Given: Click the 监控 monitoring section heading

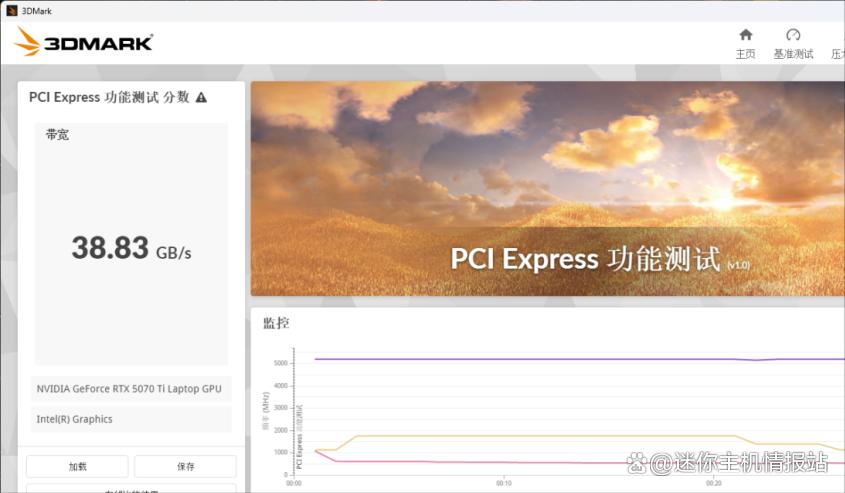Looking at the screenshot, I should pos(276,323).
